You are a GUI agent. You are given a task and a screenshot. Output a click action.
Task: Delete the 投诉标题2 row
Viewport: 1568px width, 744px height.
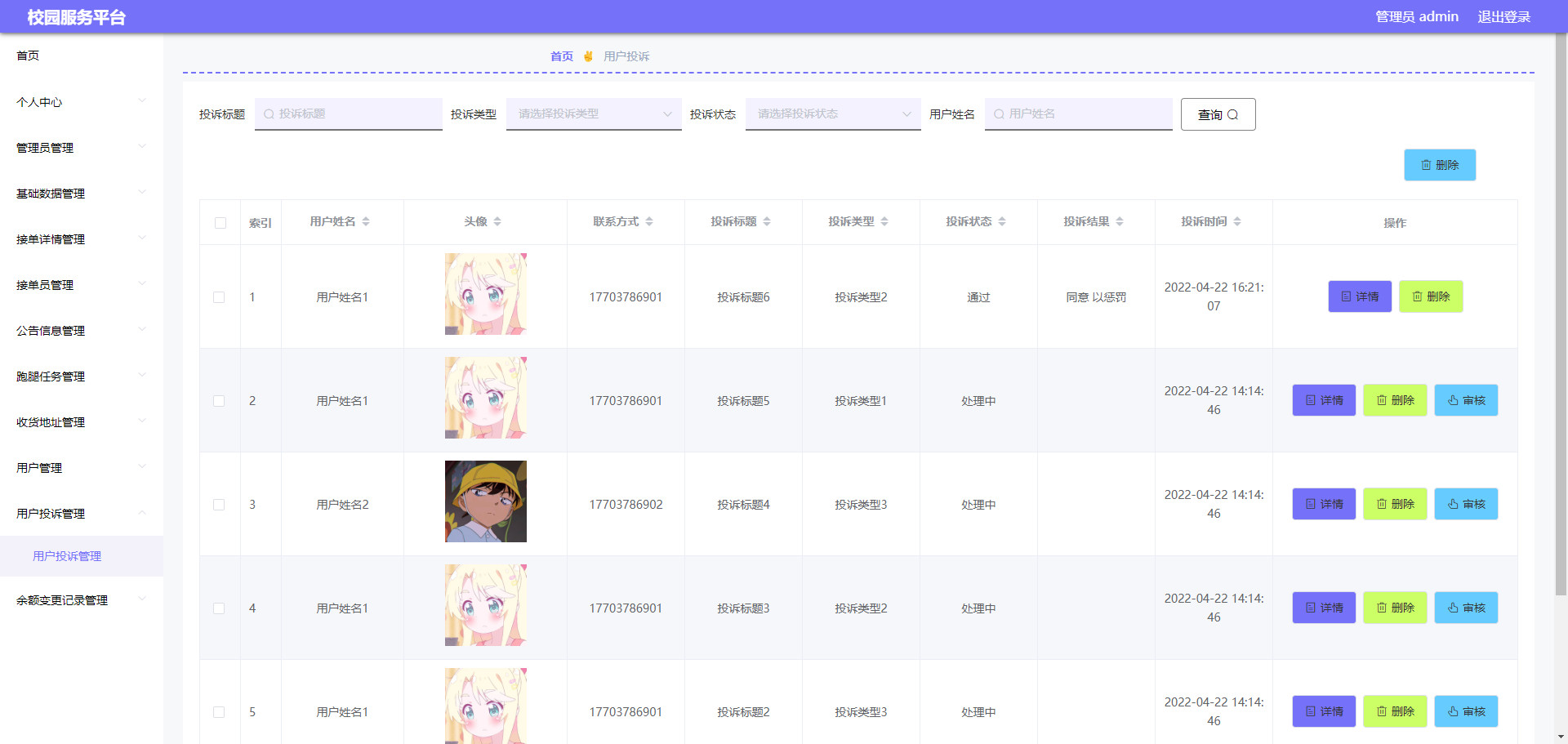[x=1395, y=711]
